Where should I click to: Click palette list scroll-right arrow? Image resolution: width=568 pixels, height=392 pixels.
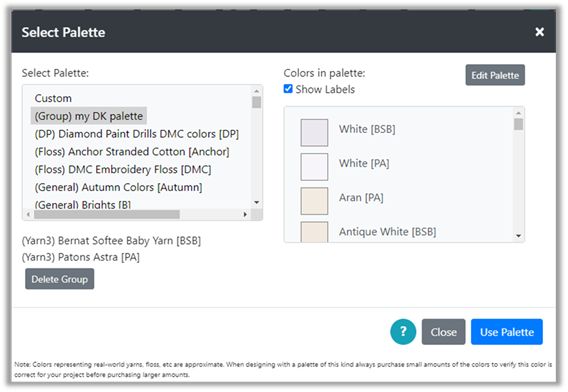(245, 214)
